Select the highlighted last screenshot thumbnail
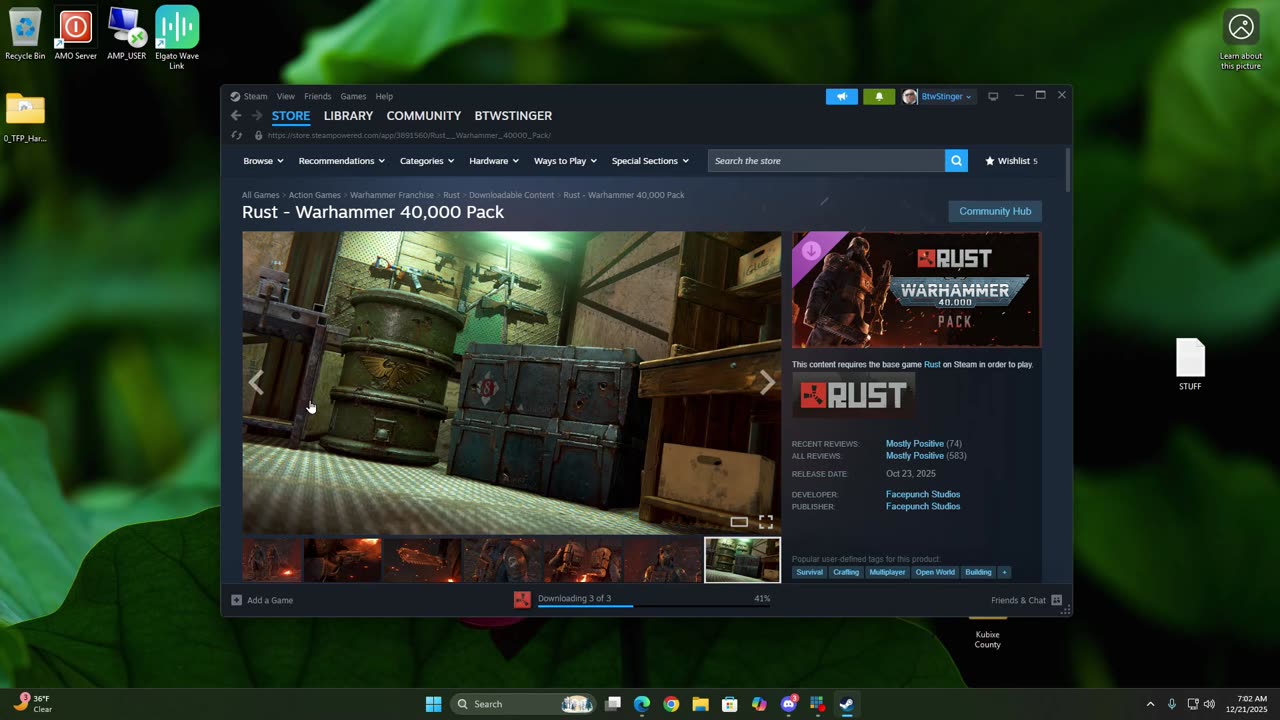 point(742,560)
